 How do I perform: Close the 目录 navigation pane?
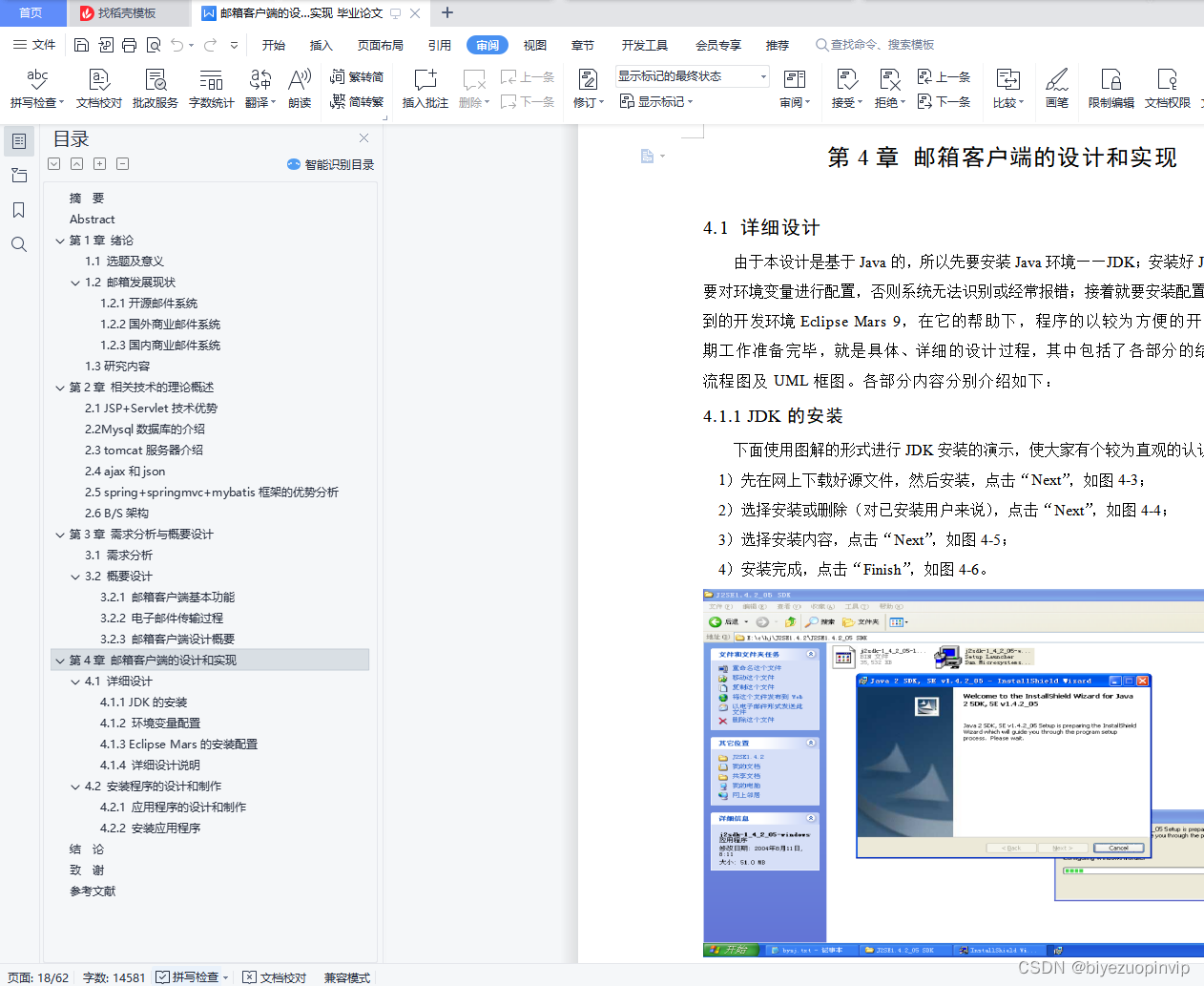click(x=363, y=138)
